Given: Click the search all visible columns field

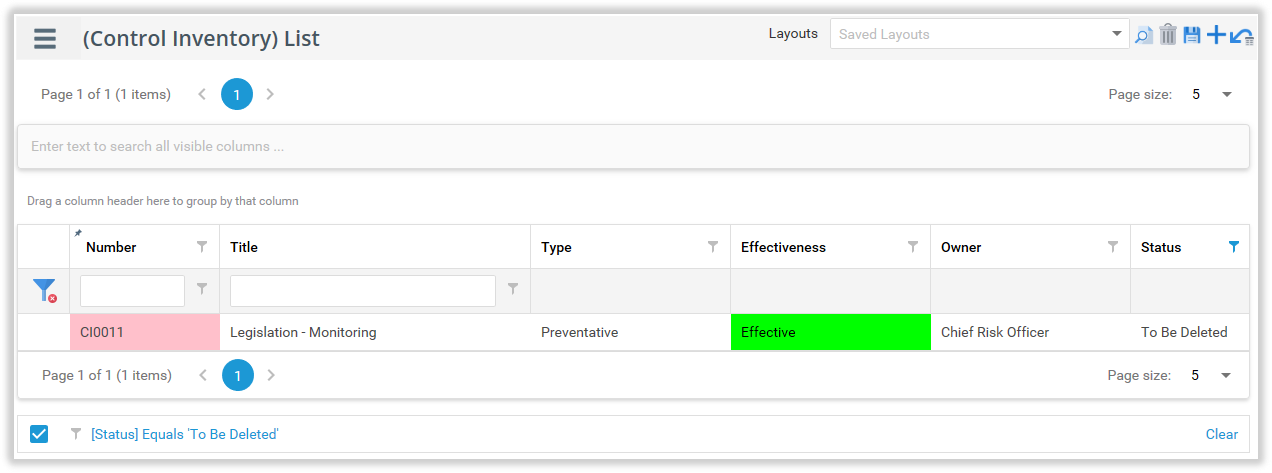Looking at the screenshot, I should pyautogui.click(x=632, y=146).
